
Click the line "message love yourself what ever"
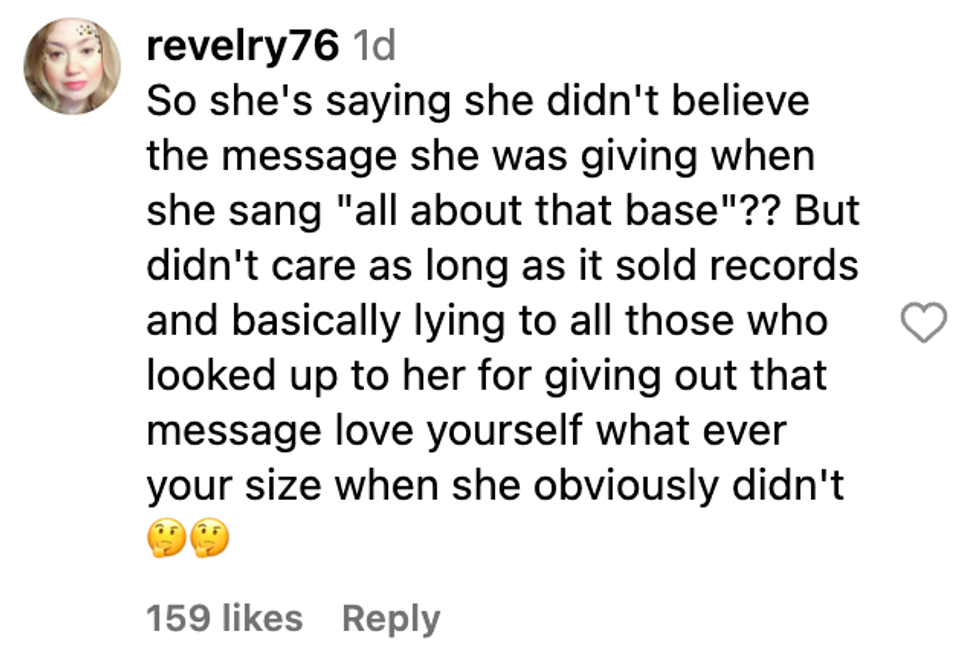[x=466, y=431]
